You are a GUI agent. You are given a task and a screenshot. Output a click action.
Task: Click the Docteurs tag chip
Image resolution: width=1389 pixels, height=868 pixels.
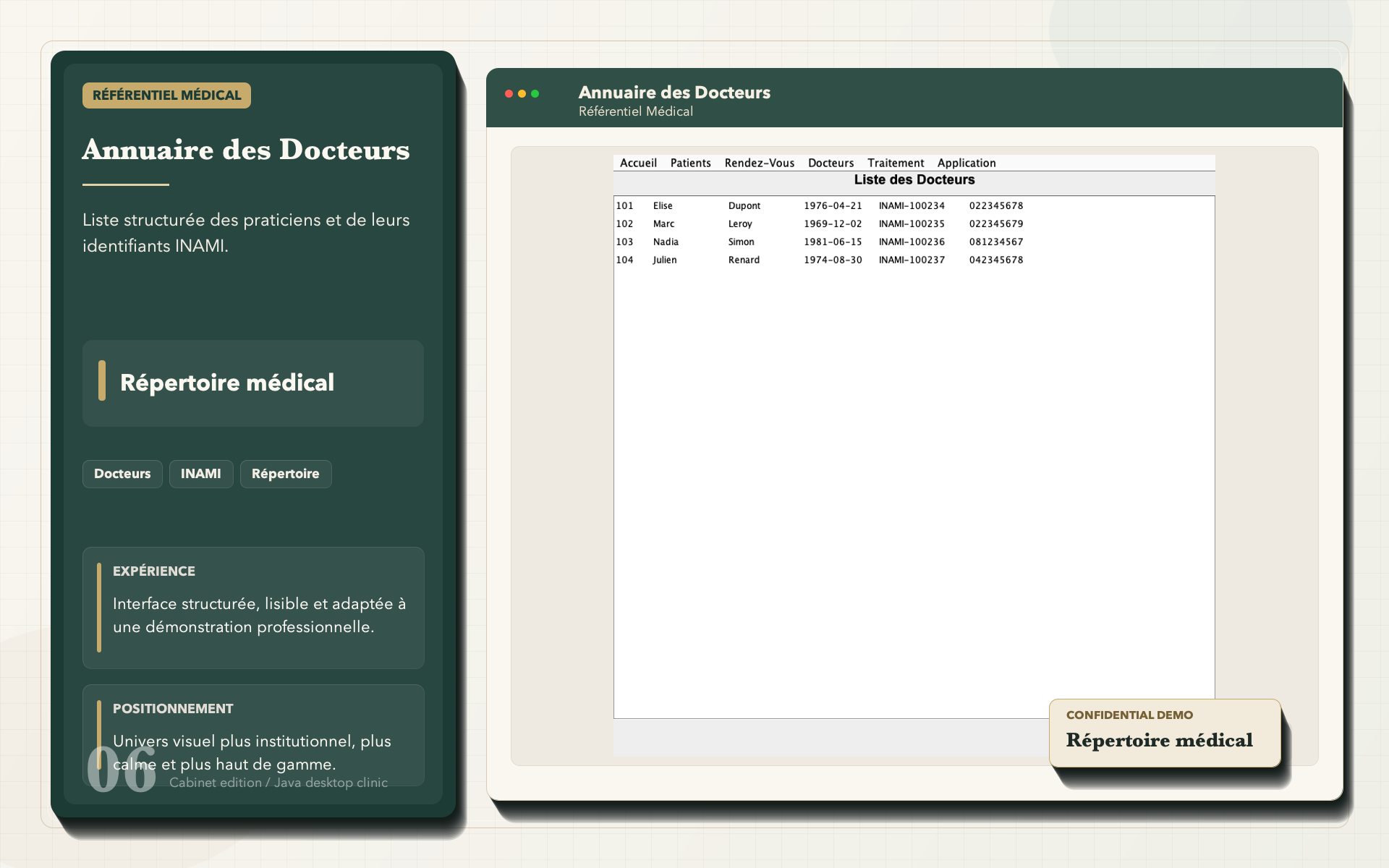(x=122, y=474)
